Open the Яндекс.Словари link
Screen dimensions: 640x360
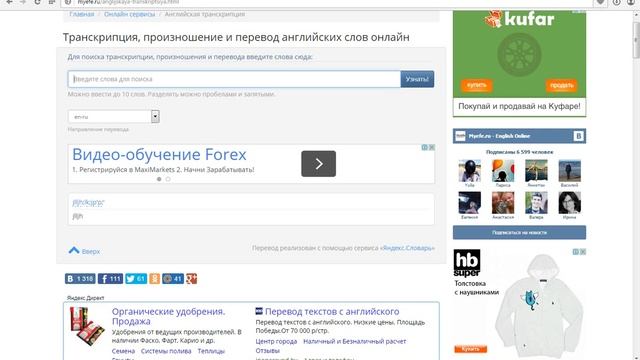(x=408, y=248)
